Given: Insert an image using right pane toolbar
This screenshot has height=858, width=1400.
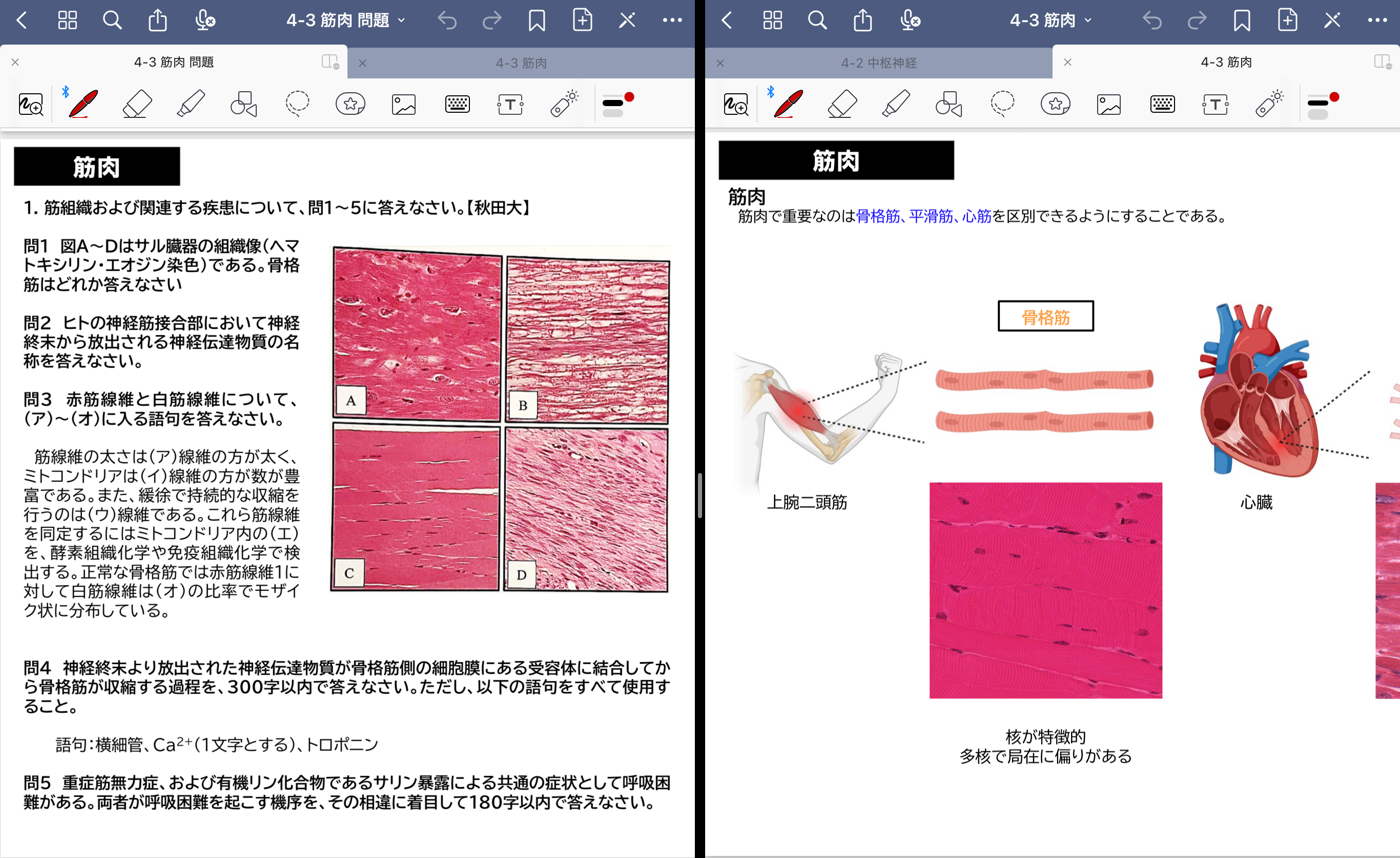Looking at the screenshot, I should pyautogui.click(x=1108, y=104).
